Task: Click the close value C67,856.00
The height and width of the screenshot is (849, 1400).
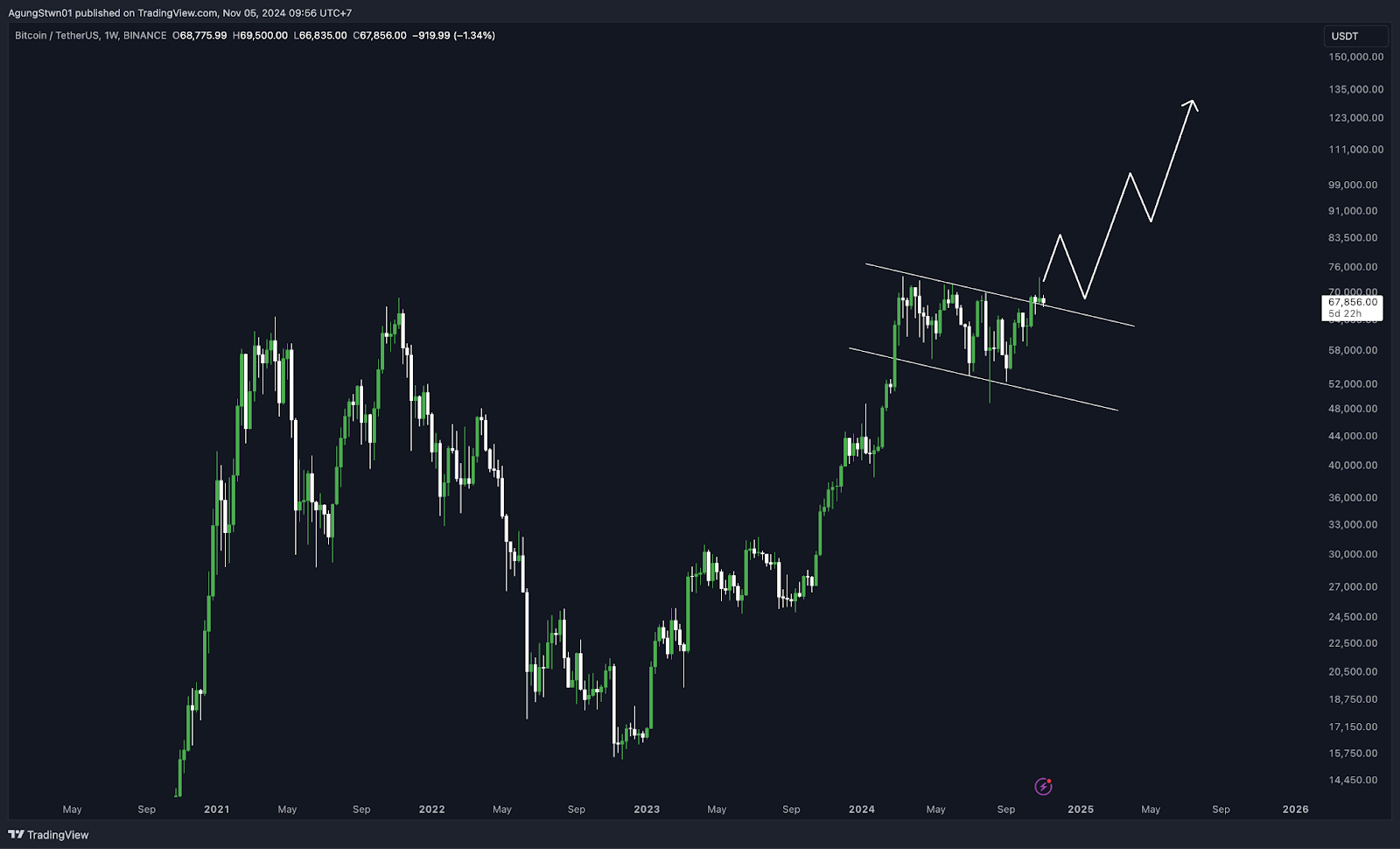Action: coord(380,36)
